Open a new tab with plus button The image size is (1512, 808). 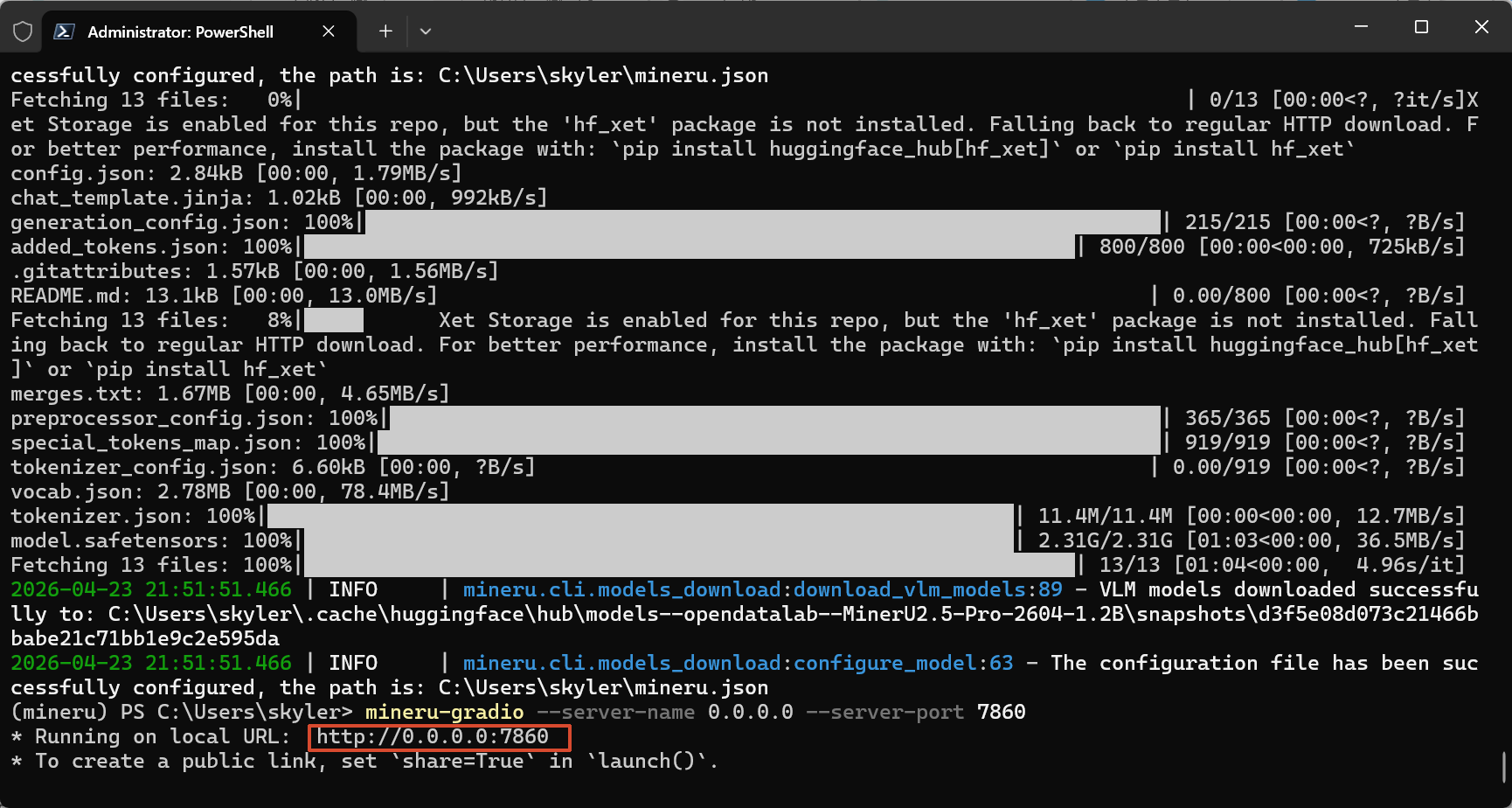(x=385, y=31)
